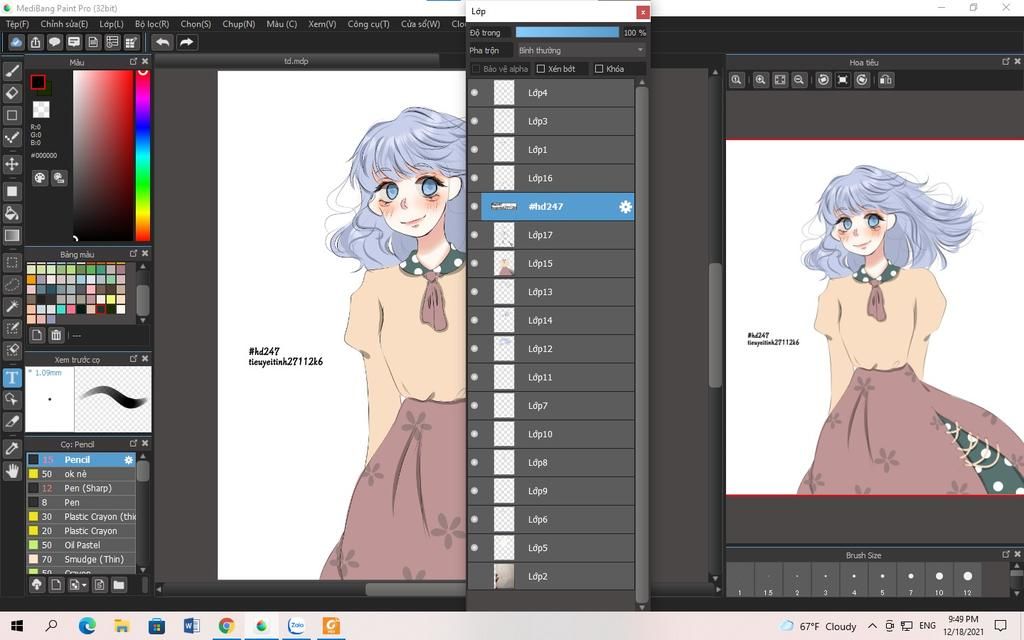Screen dimensions: 1024x640
Task: Click the layer panel vertical scrollbar
Action: (x=641, y=345)
